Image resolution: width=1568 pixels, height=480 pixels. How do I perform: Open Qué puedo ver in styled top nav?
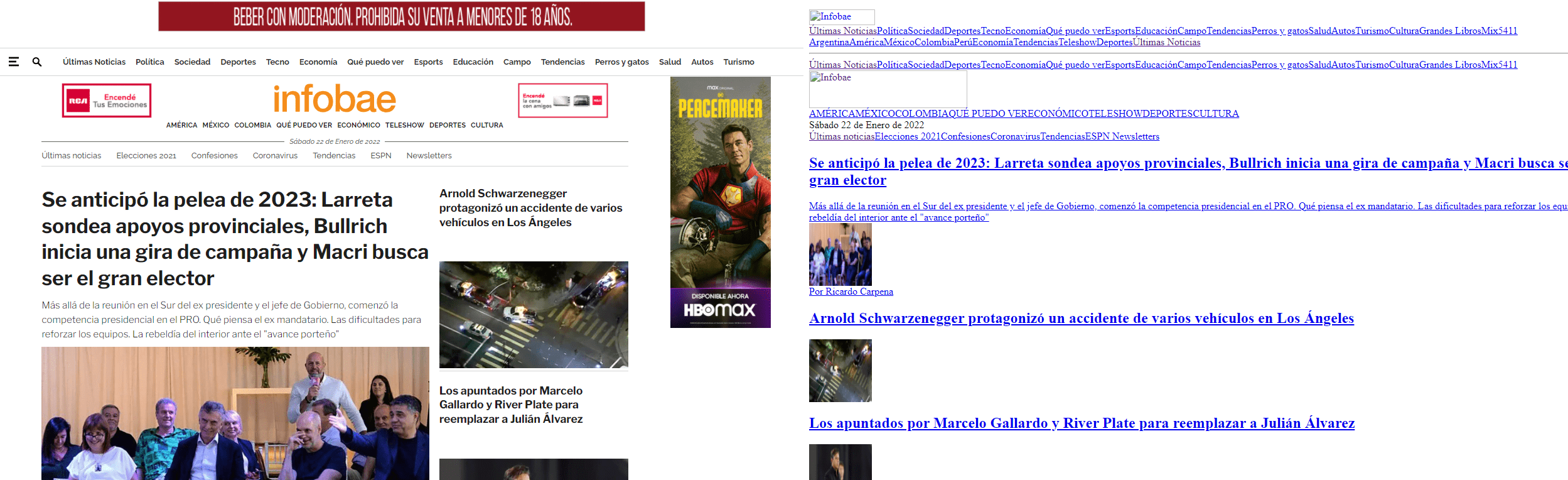tap(375, 62)
